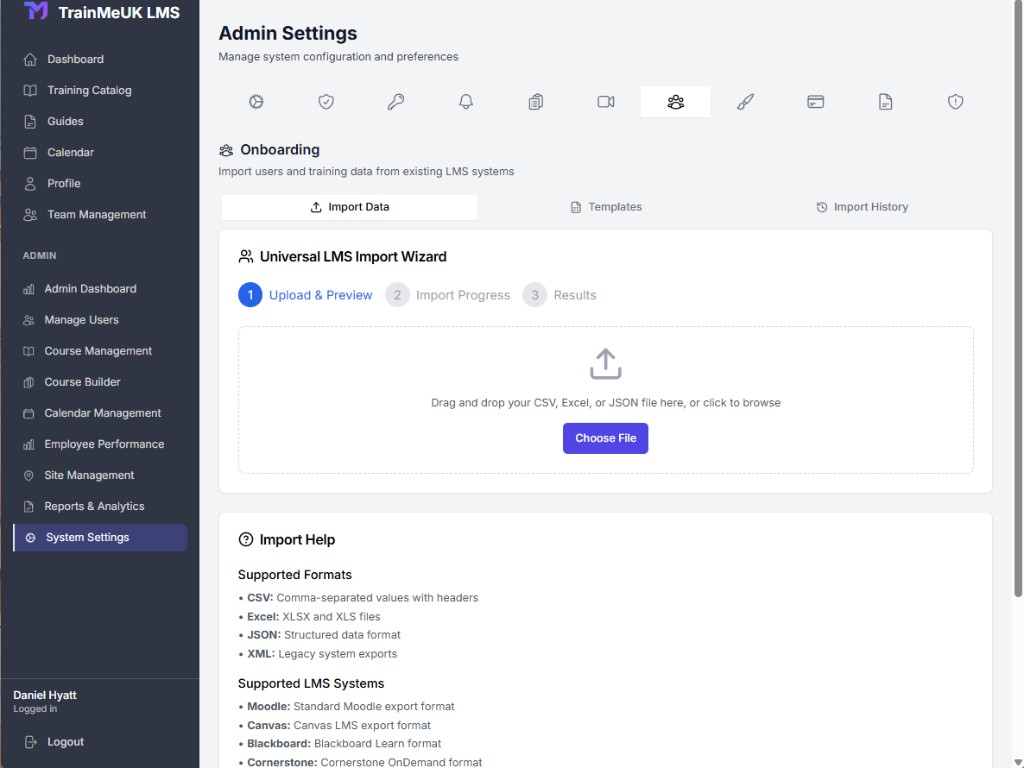Click the Site Management location pin icon

(29, 475)
